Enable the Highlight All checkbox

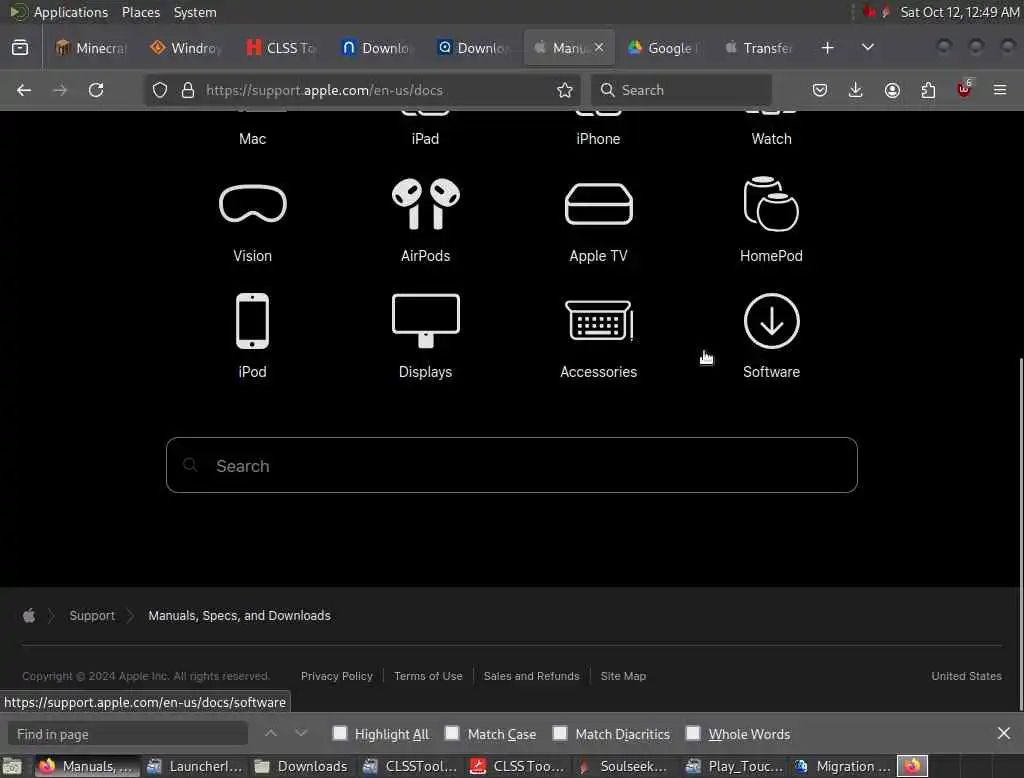(x=340, y=733)
